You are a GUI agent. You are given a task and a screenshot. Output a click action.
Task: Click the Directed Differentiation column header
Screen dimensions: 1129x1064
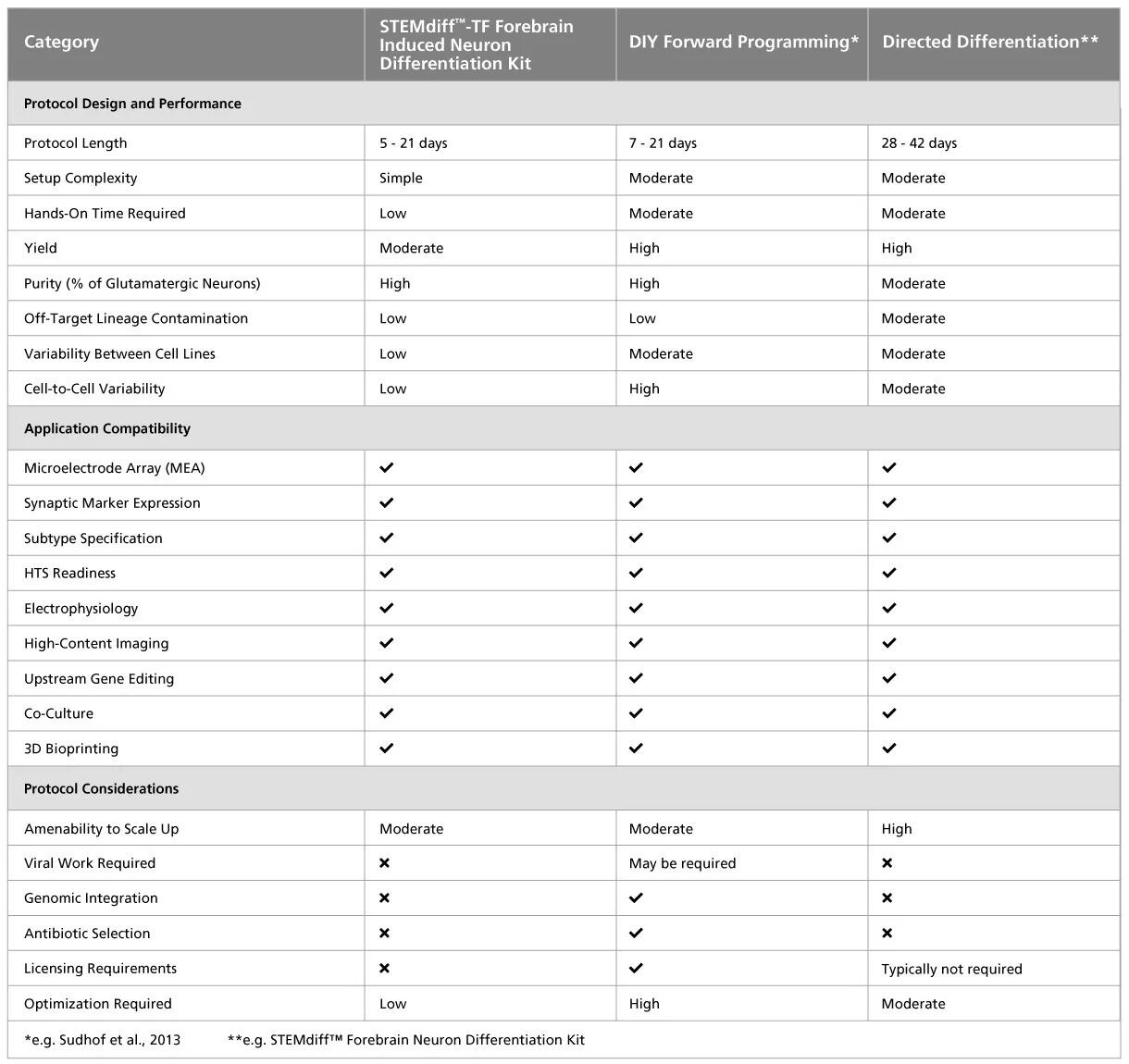tap(990, 42)
